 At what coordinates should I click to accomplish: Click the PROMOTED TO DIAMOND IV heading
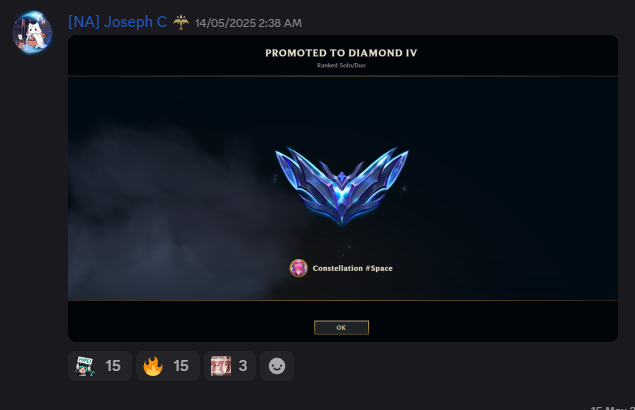341,53
